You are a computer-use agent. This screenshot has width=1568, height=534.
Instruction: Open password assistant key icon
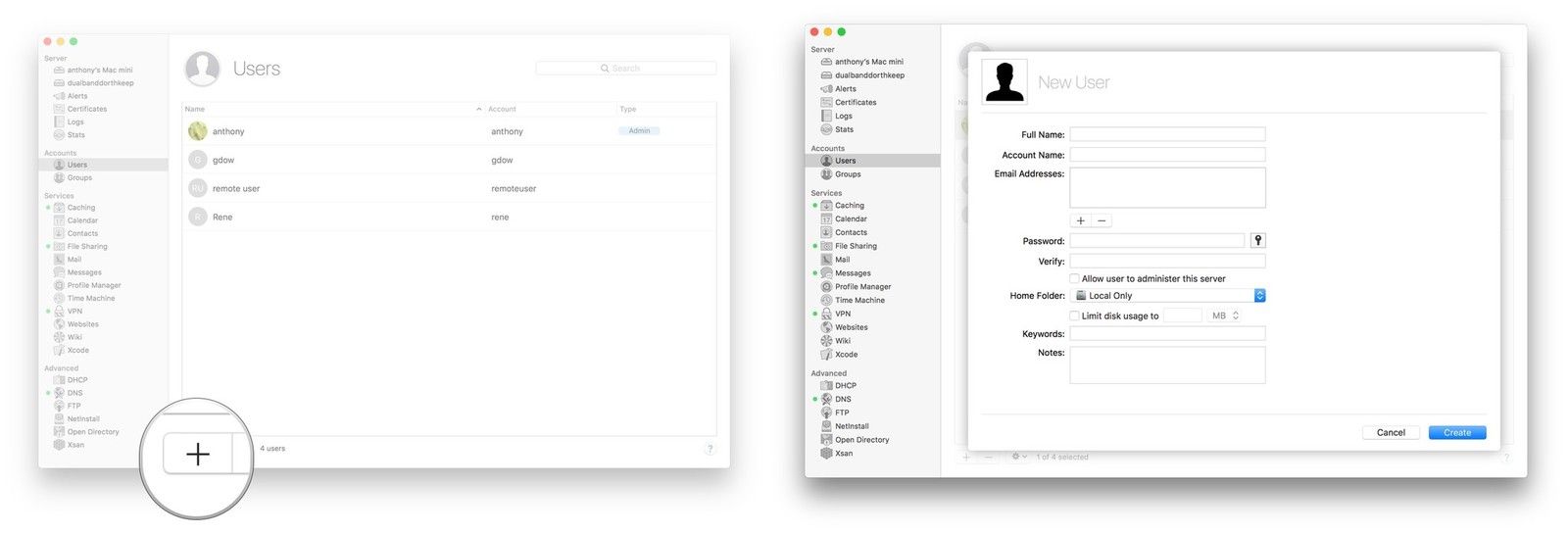point(1258,240)
